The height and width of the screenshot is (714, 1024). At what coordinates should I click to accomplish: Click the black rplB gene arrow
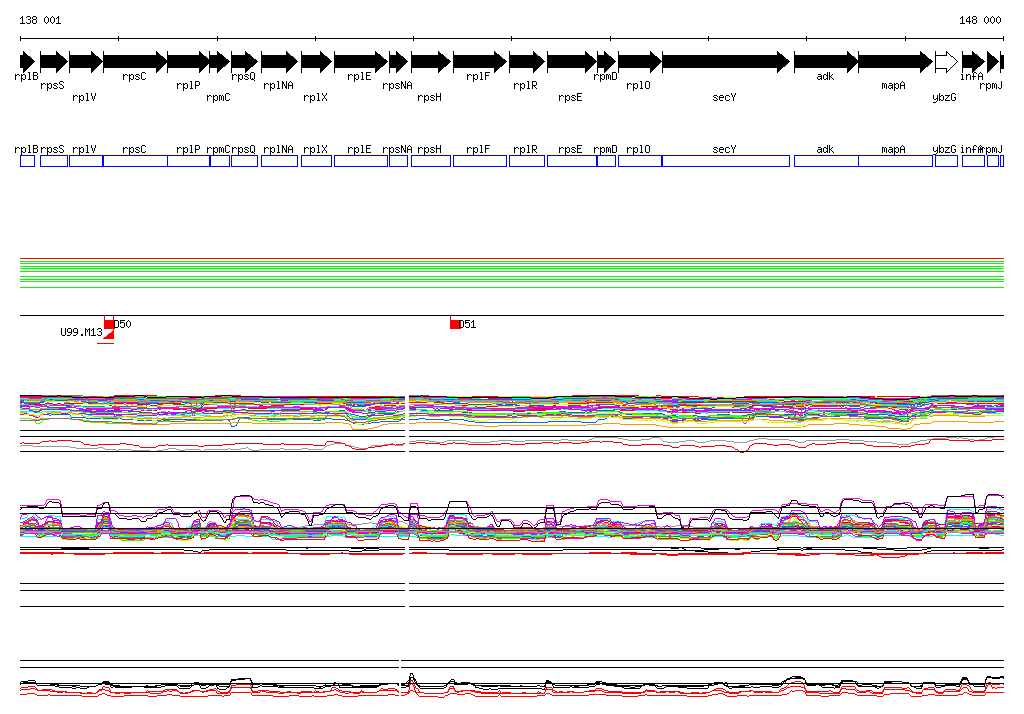coord(27,62)
